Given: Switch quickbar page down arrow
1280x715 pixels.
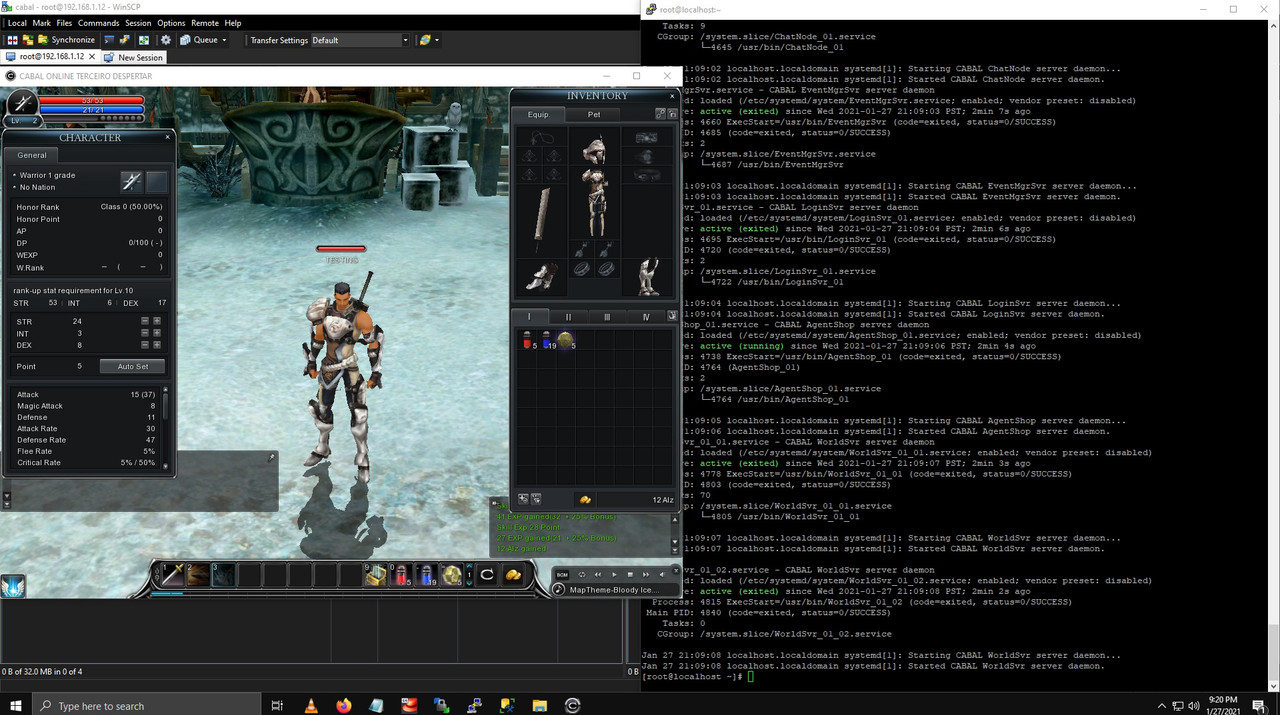Looking at the screenshot, I should coord(469,583).
